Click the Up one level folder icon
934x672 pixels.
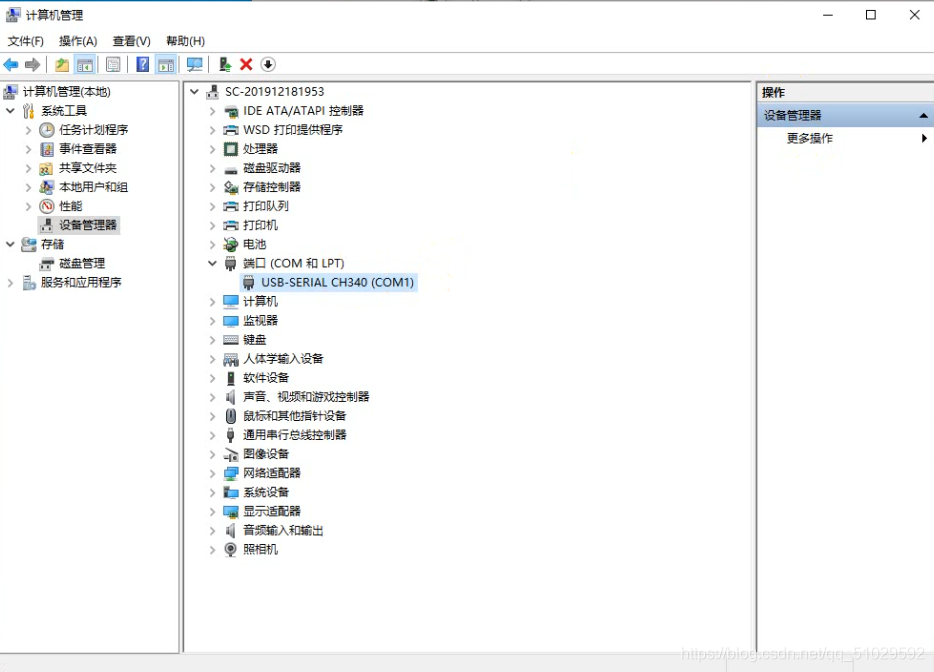coord(62,64)
